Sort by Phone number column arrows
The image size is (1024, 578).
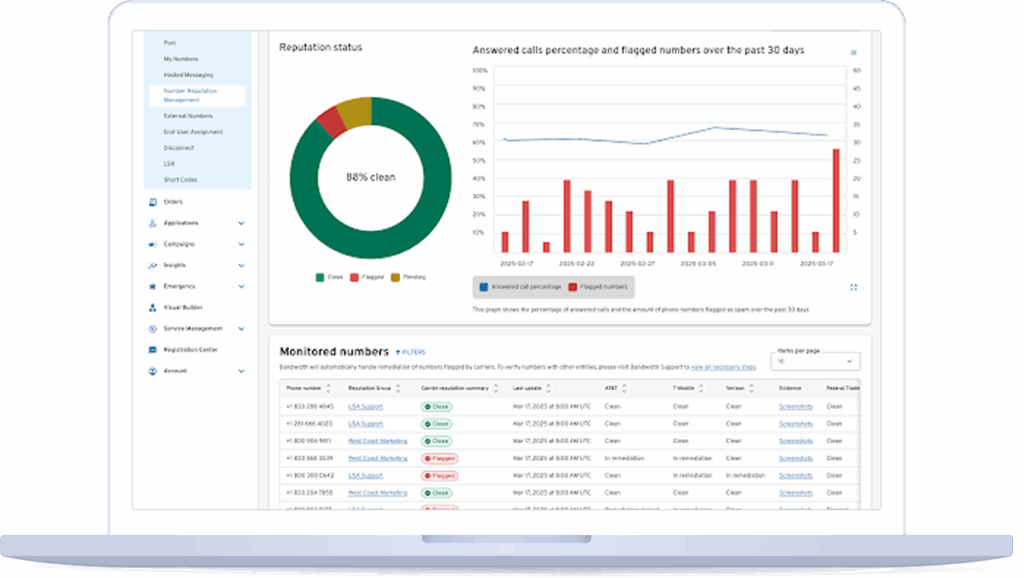(329, 388)
